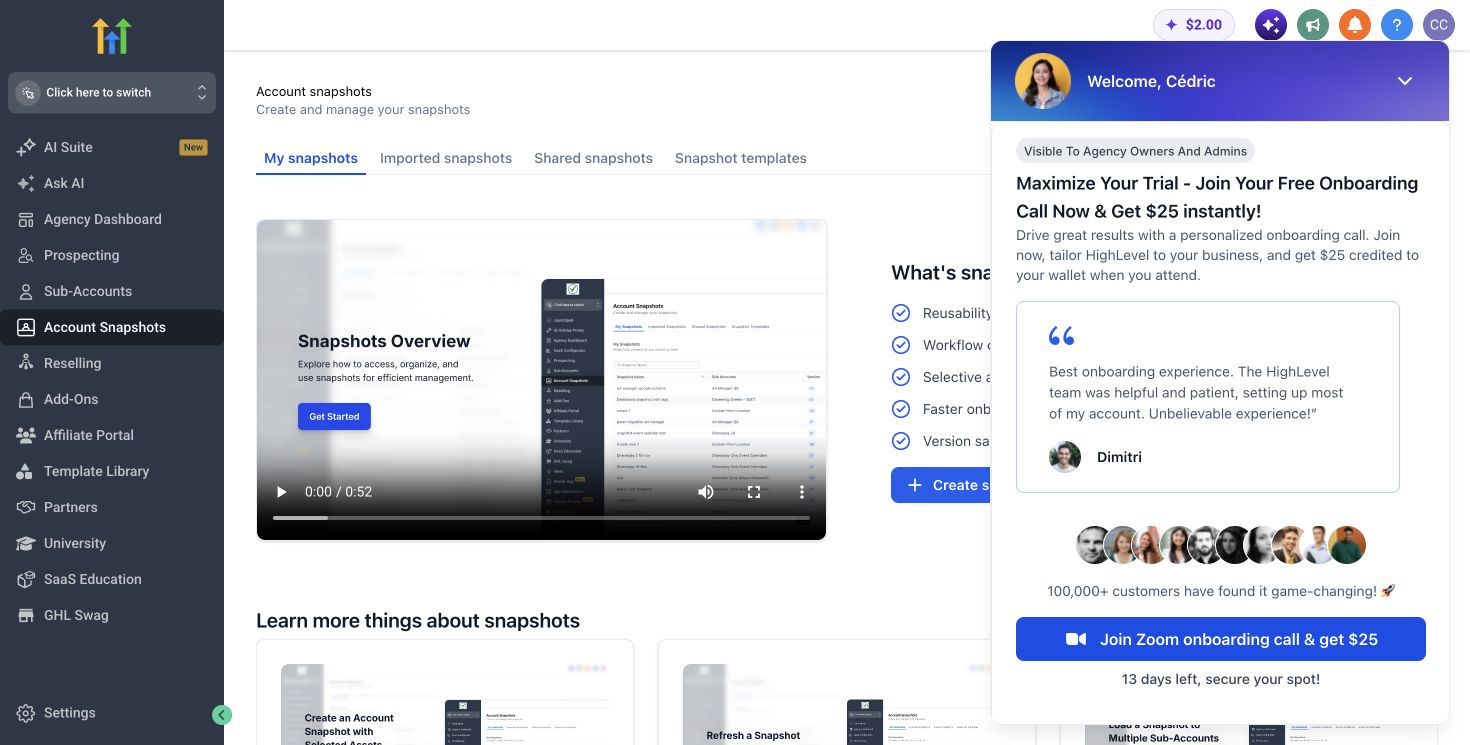The height and width of the screenshot is (745, 1470).
Task: Open Settings gear icon
Action: coord(26,713)
